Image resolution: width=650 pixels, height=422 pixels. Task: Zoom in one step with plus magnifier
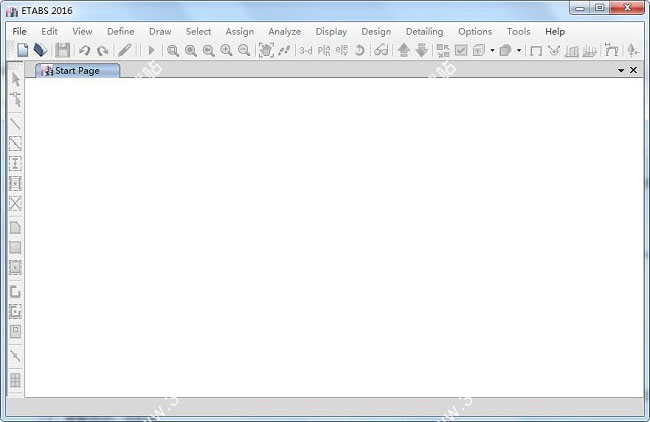[x=226, y=50]
